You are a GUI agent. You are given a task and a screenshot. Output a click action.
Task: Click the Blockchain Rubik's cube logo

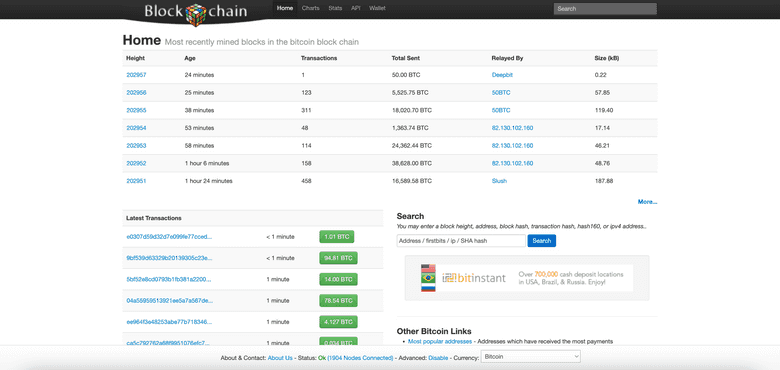point(196,14)
